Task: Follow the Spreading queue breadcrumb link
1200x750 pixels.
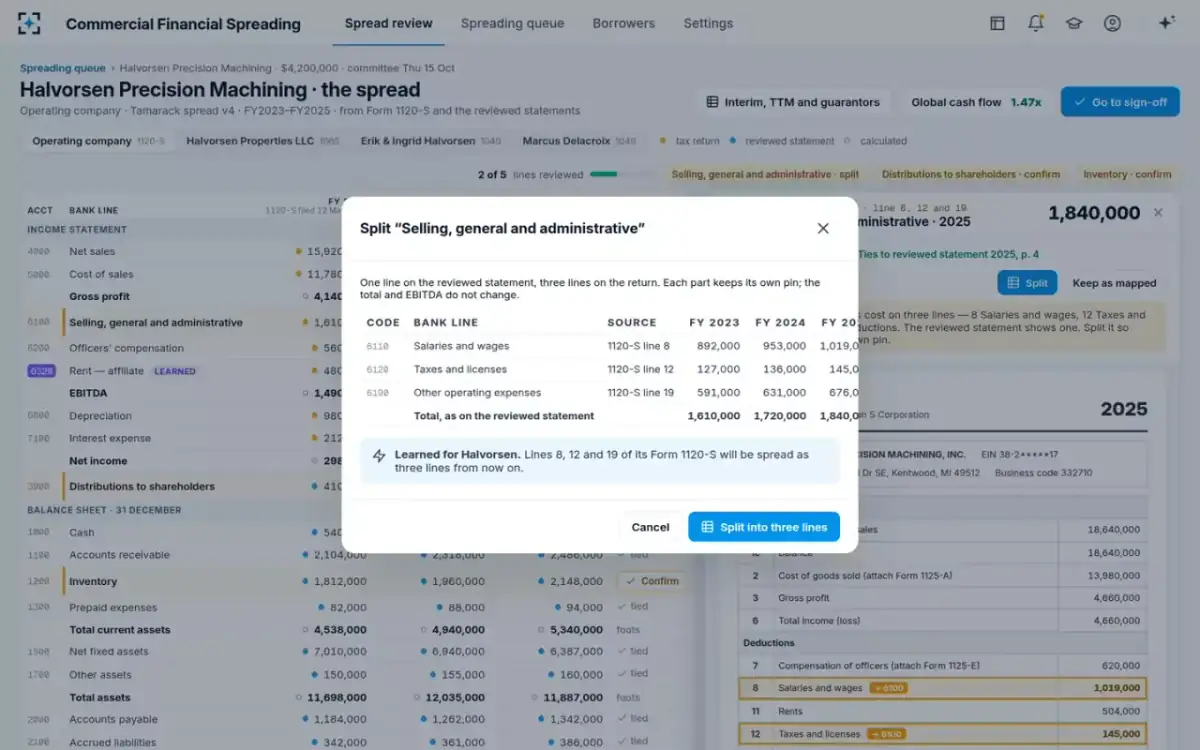Action: tap(62, 68)
